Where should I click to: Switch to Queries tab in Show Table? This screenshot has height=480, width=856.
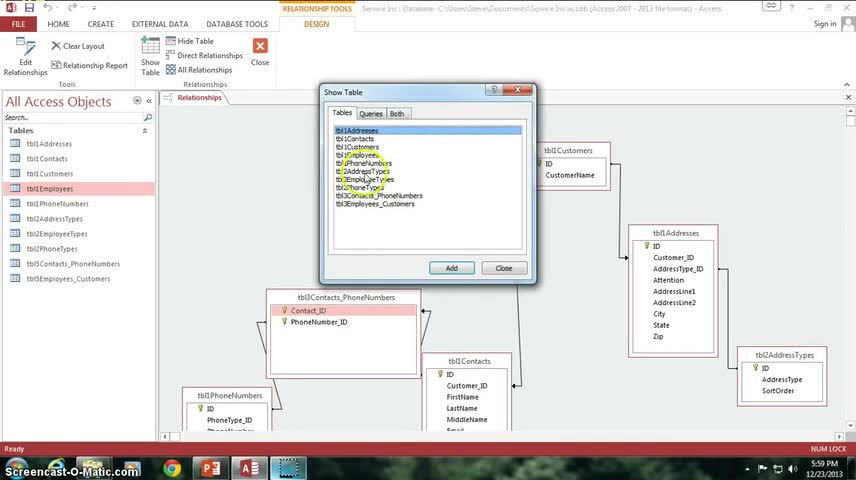coord(371,114)
